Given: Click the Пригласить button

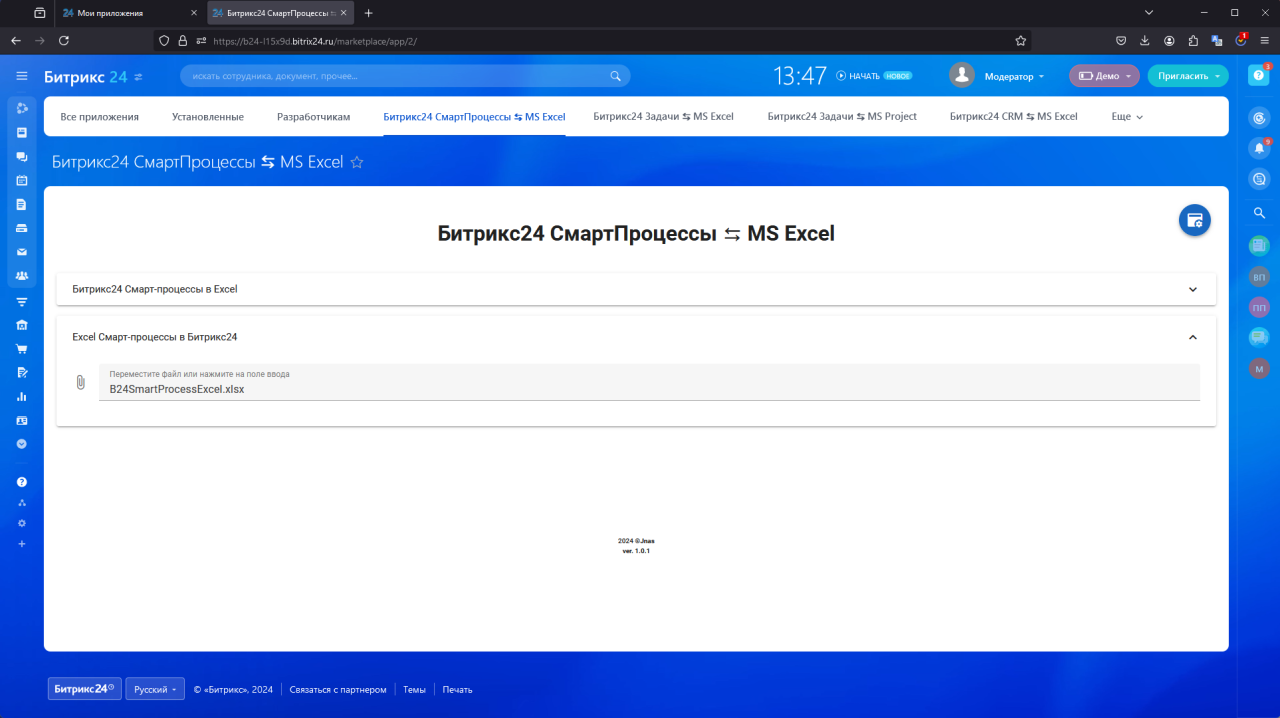Looking at the screenshot, I should [x=1187, y=76].
